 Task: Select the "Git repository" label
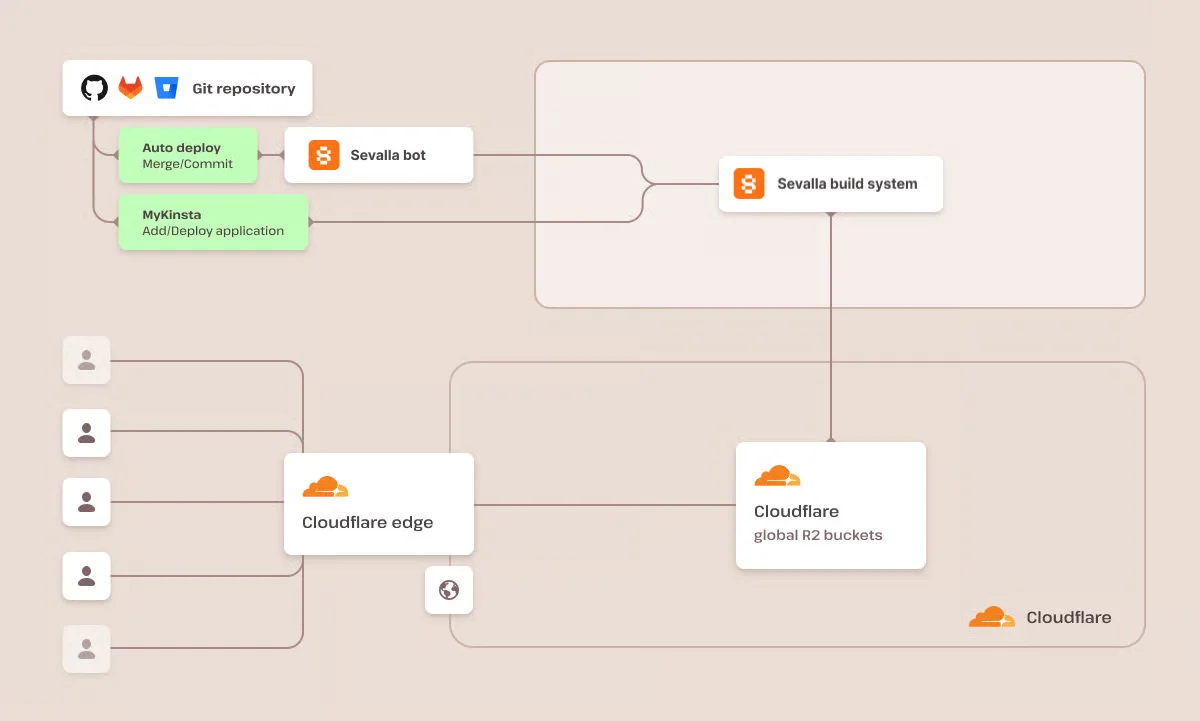244,88
